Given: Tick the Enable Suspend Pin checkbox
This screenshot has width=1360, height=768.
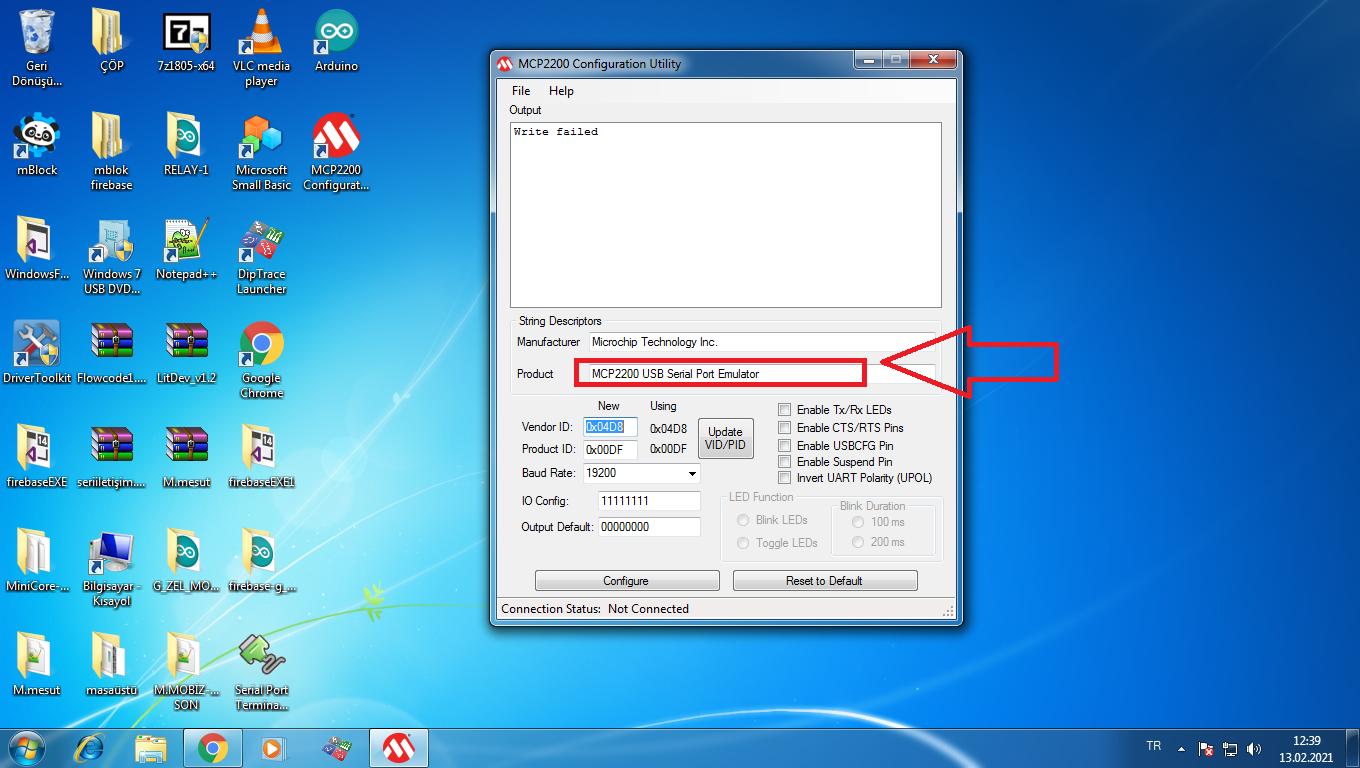Looking at the screenshot, I should pos(785,462).
